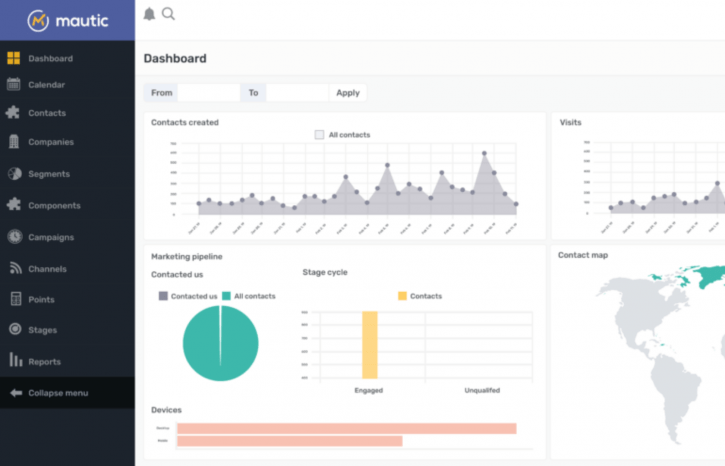Expand the Components menu item
The image size is (725, 466).
[54, 206]
